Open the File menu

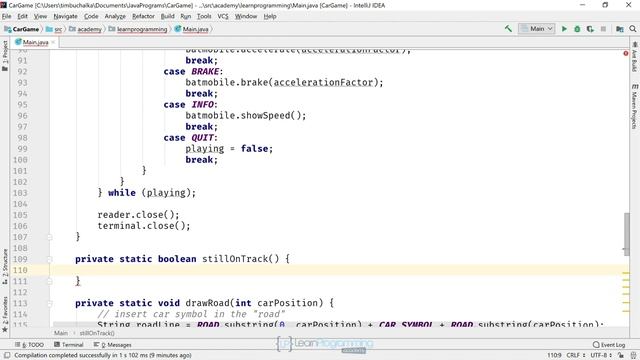click(7, 16)
